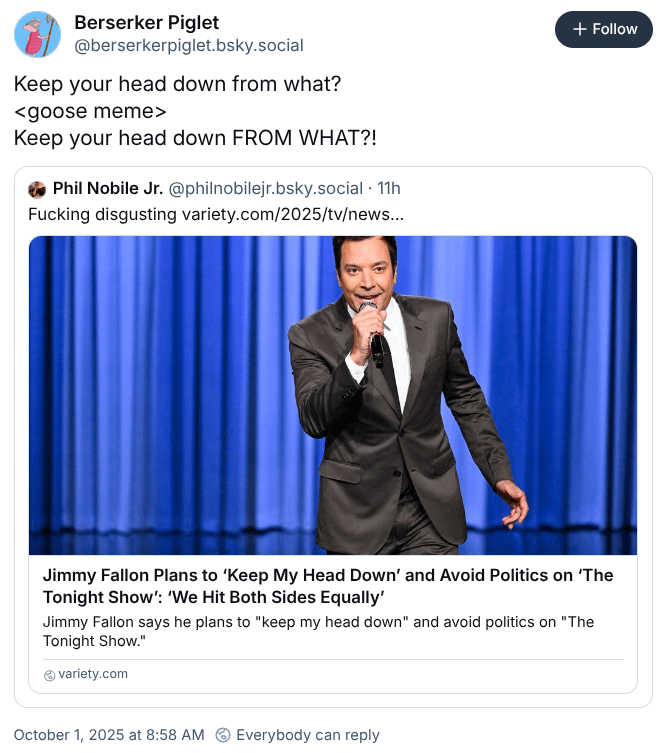Viewport: 667px width, 753px height.
Task: Open the variety.com/2025/tv/news link in quote
Action: tap(293, 214)
